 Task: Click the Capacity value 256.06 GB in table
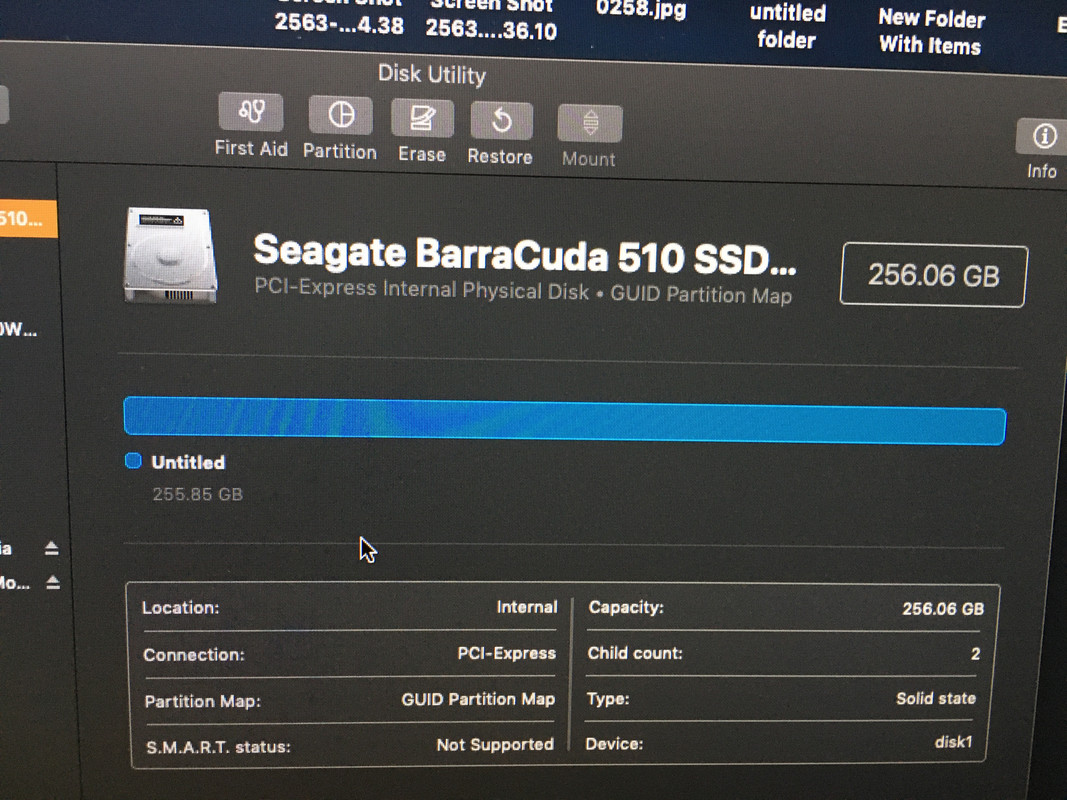tap(942, 609)
